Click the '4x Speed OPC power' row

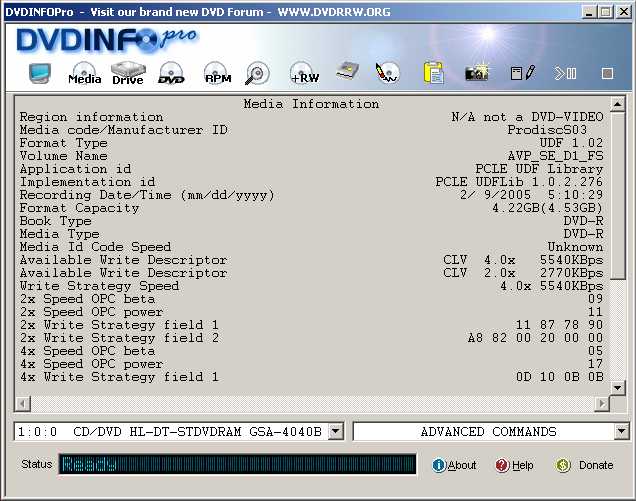tap(312, 364)
